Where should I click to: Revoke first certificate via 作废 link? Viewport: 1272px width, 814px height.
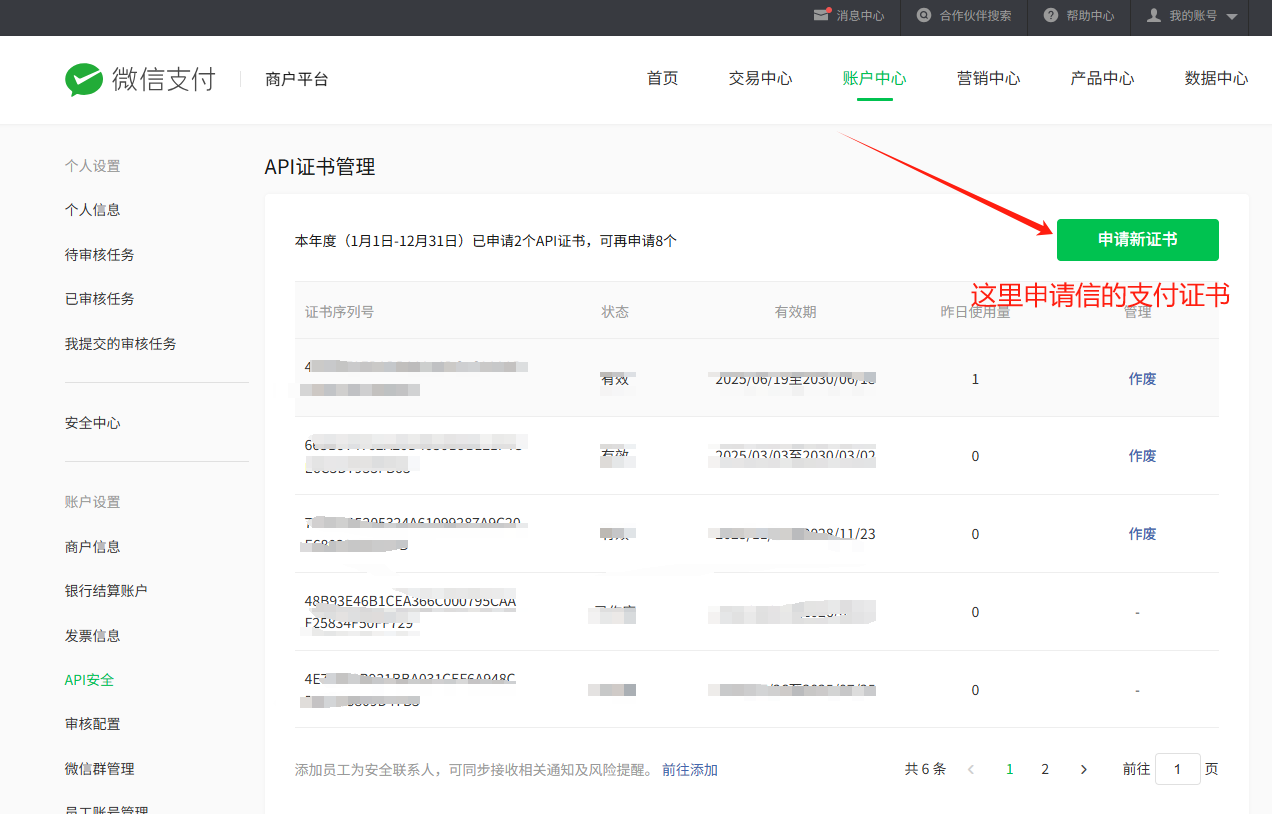click(x=1142, y=379)
